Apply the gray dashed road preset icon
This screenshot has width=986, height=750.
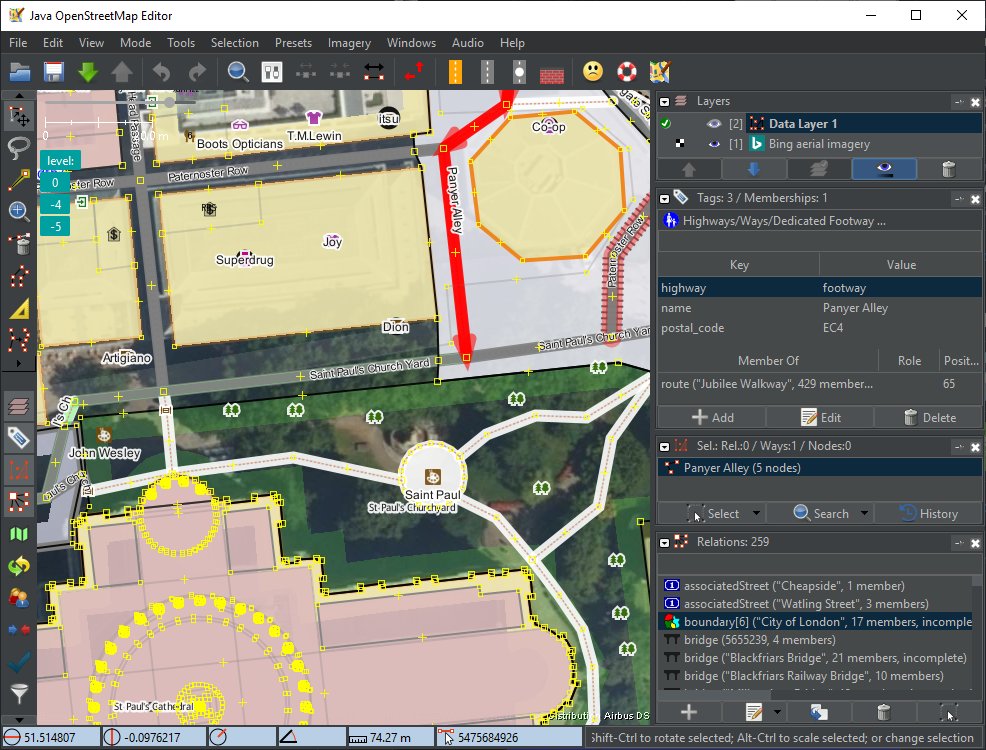(x=487, y=72)
